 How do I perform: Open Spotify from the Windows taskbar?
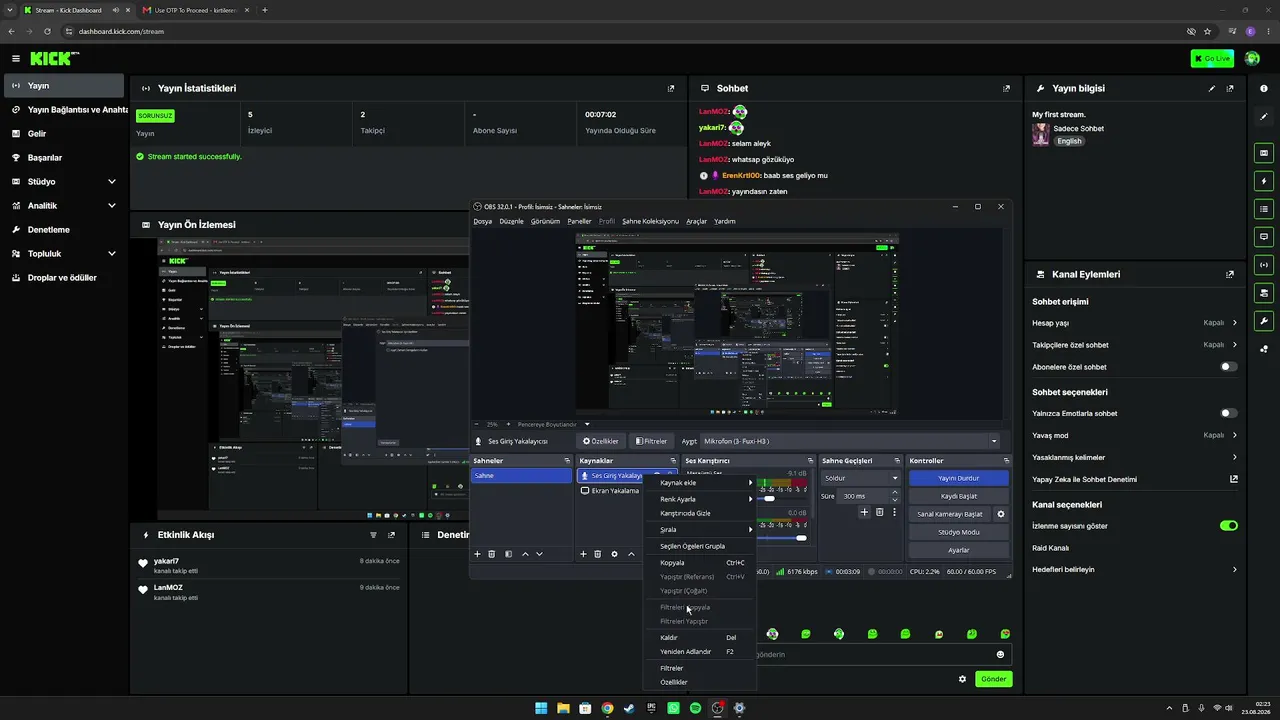coord(695,708)
